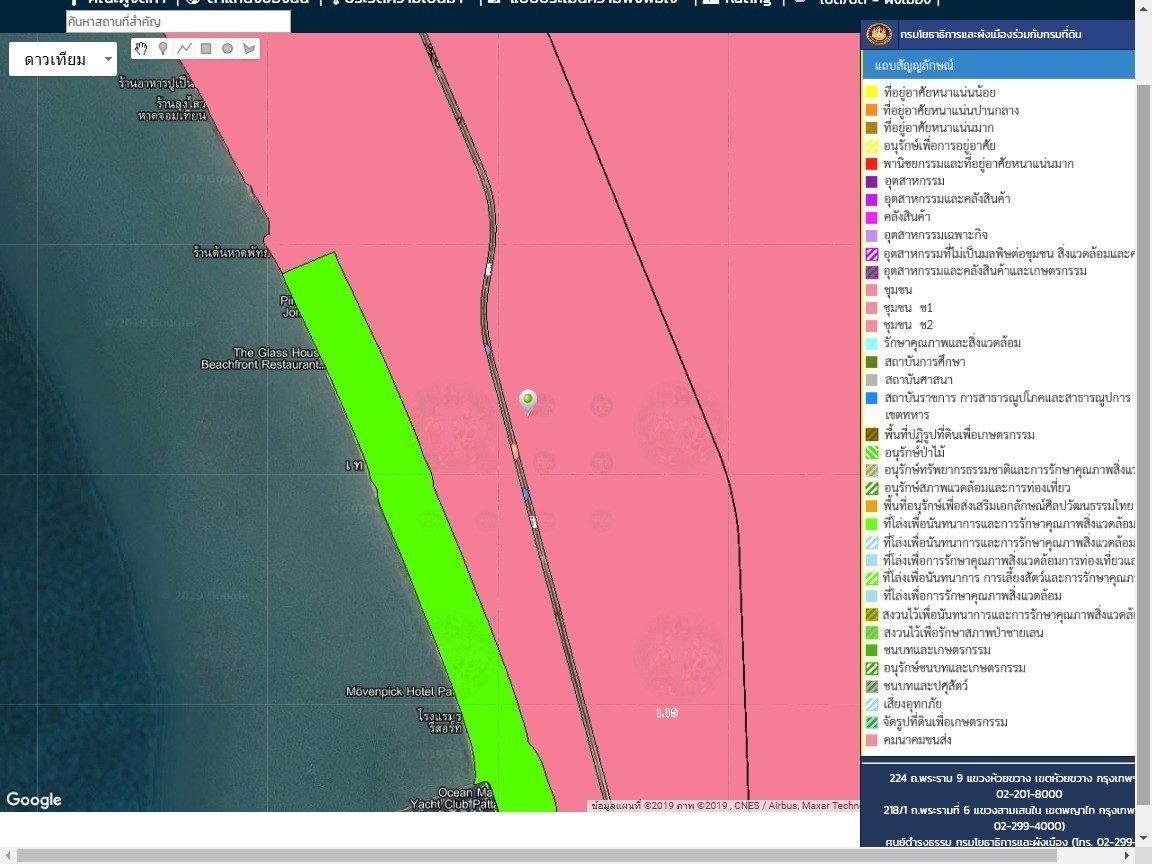Pick the rectangle drawing tool
The height and width of the screenshot is (864, 1152).
[x=206, y=48]
